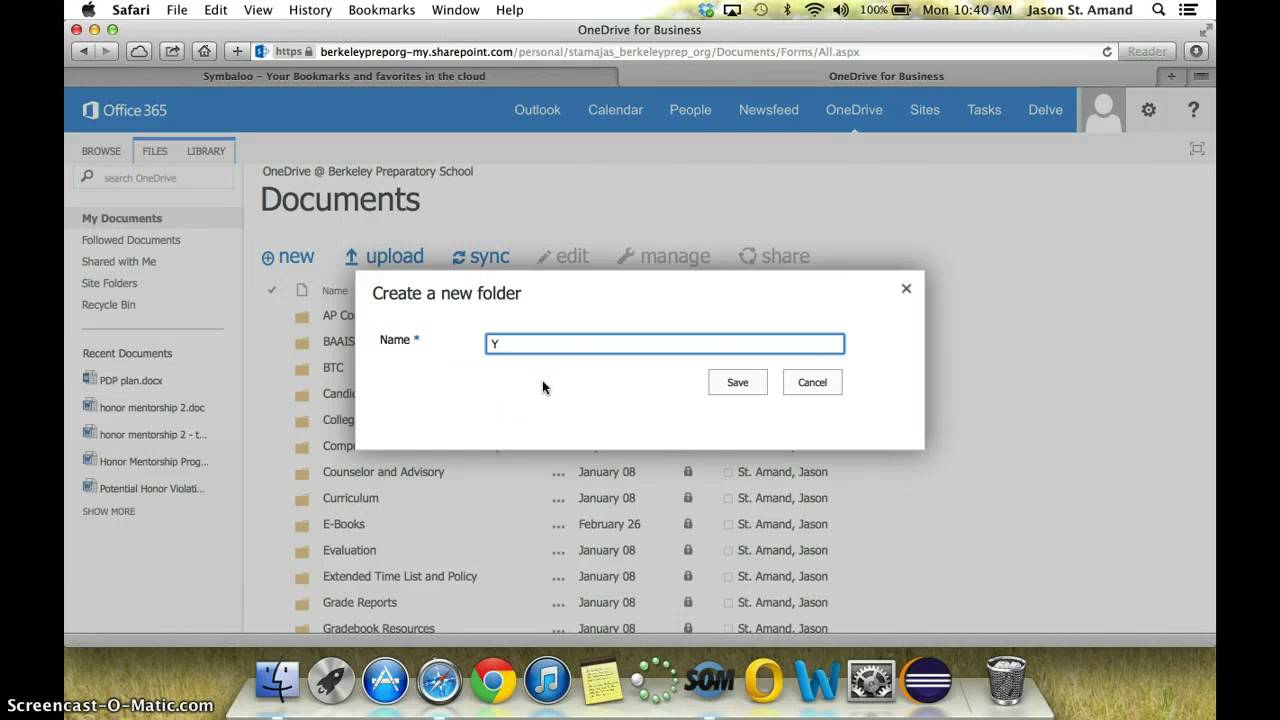The width and height of the screenshot is (1280, 720).
Task: Click the search magnifier icon in OneDrive
Action: click(x=87, y=177)
